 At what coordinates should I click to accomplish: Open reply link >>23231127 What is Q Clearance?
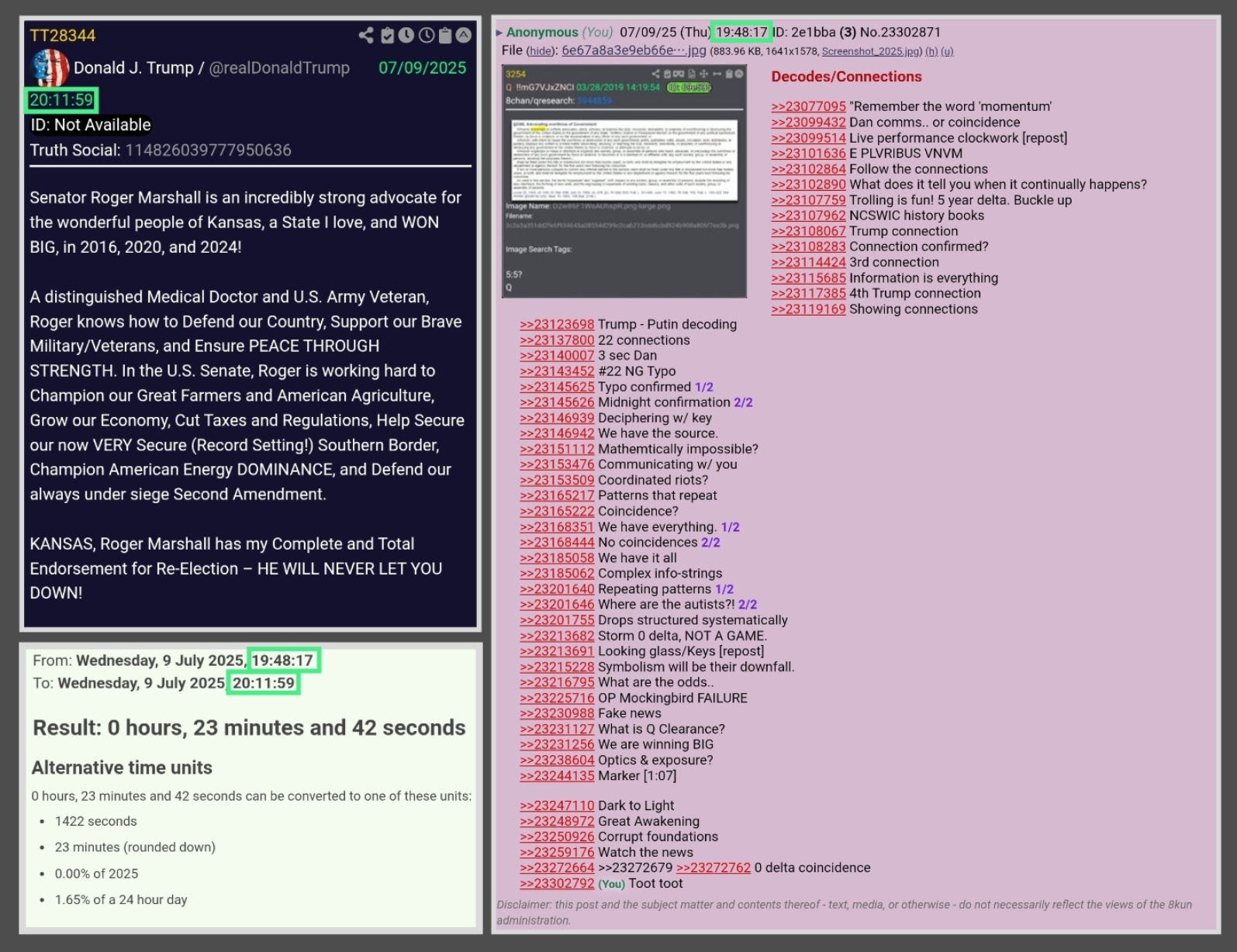[x=557, y=729]
